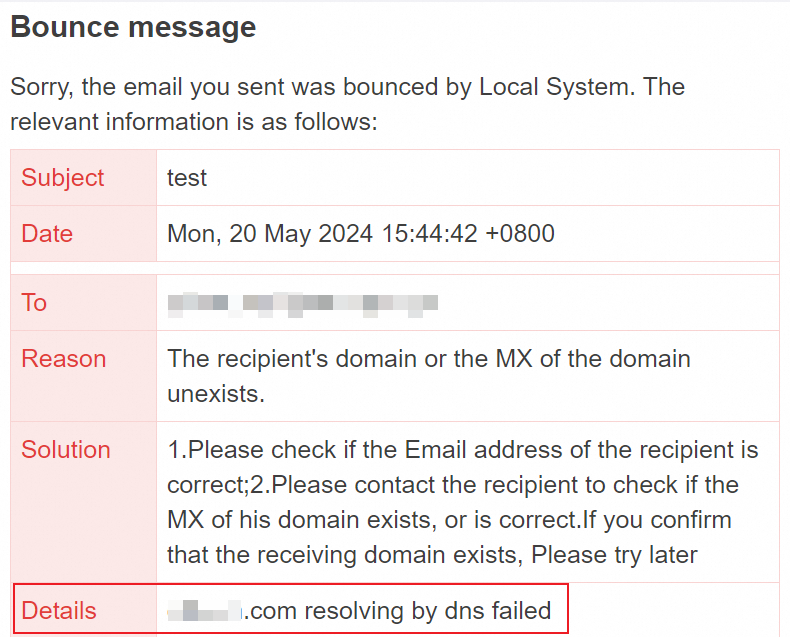Select the Reason label cell
The width and height of the screenshot is (790, 637).
tap(84, 376)
